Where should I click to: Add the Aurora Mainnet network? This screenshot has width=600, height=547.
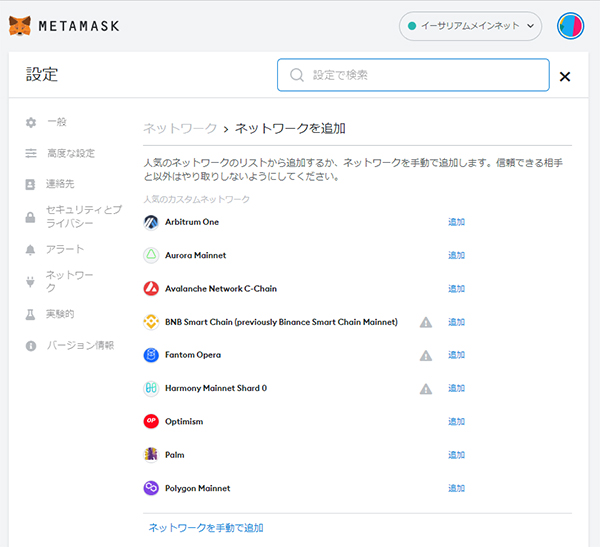click(456, 255)
